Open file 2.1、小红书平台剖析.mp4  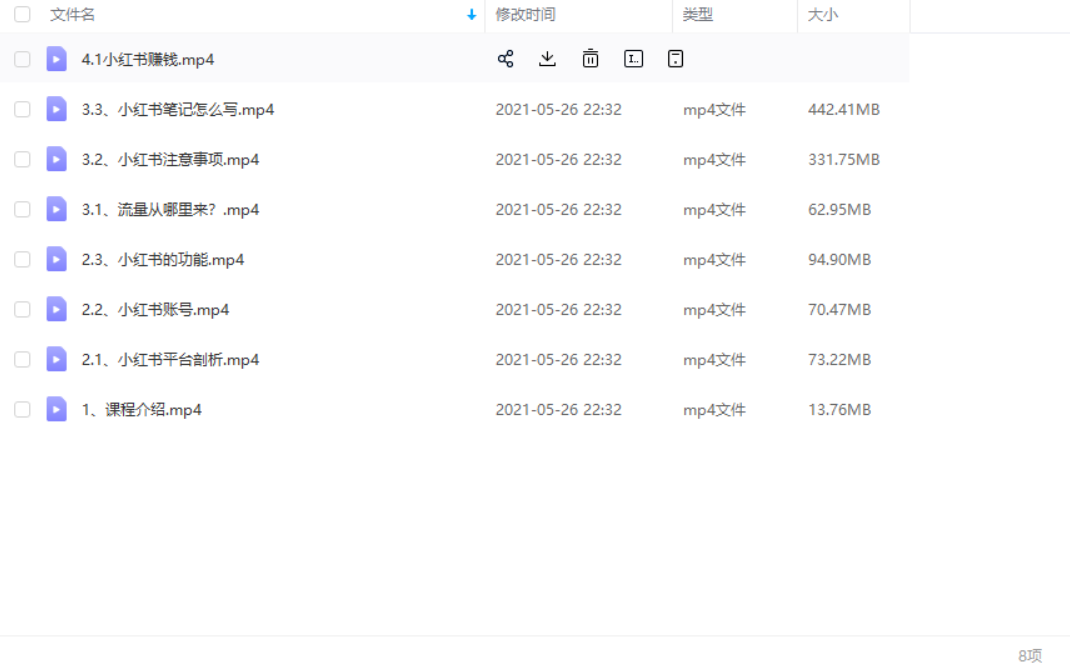(170, 359)
